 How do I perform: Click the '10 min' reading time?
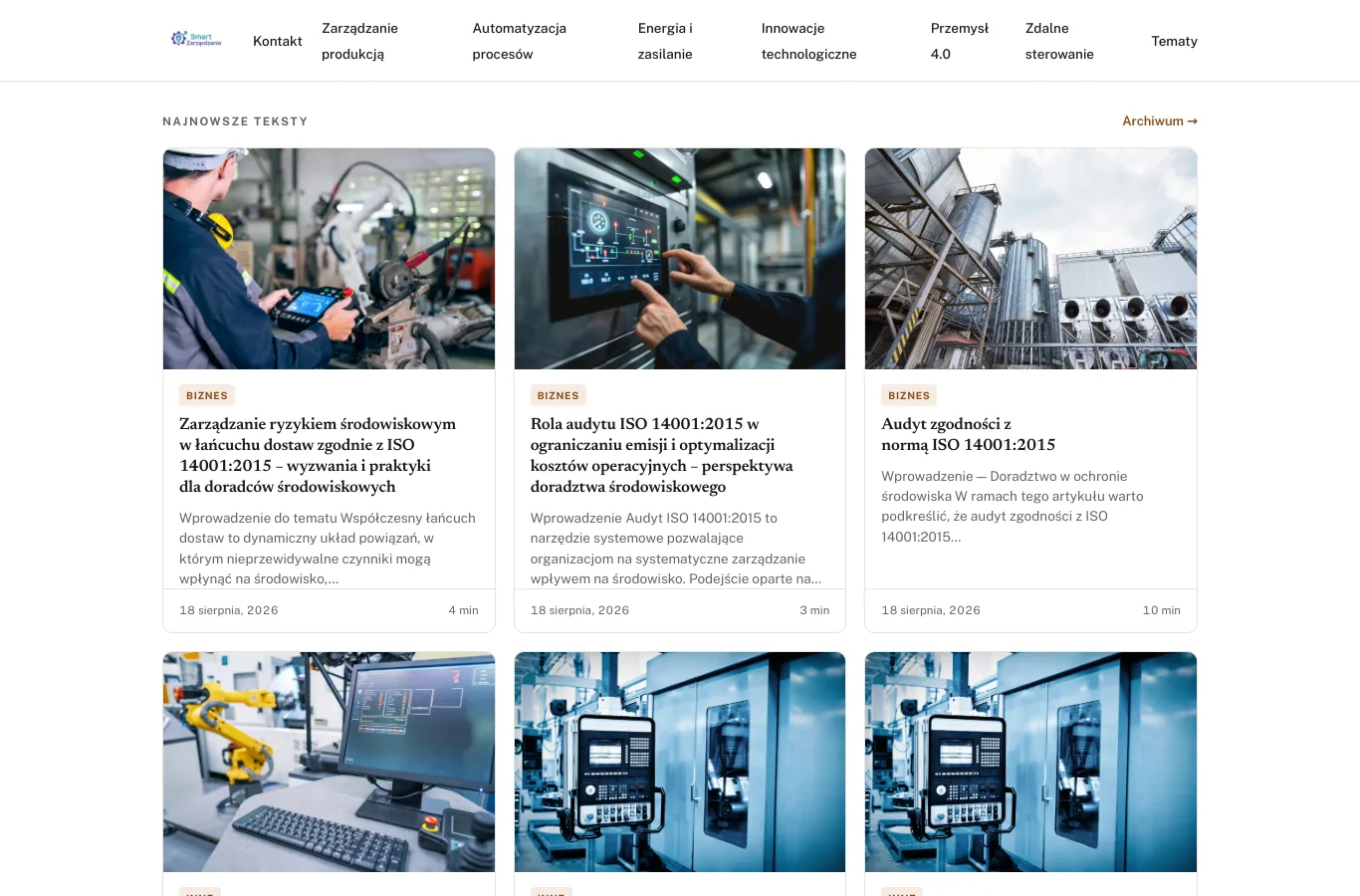point(1162,610)
